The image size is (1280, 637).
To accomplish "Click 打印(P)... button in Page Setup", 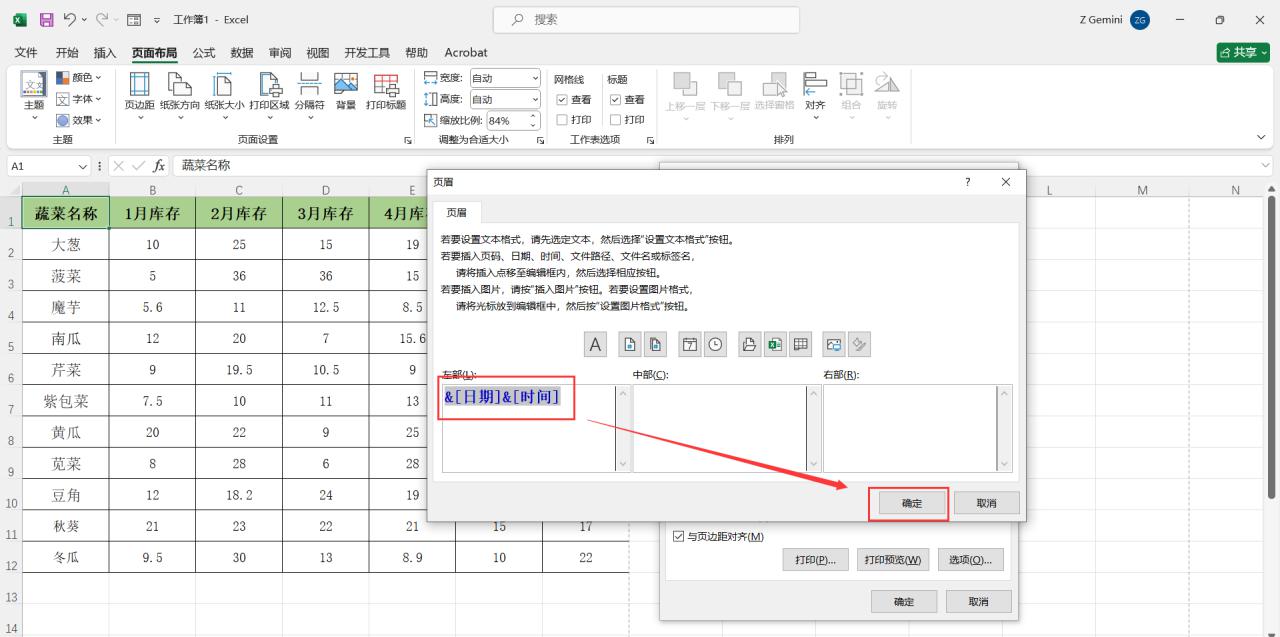I will (x=816, y=560).
